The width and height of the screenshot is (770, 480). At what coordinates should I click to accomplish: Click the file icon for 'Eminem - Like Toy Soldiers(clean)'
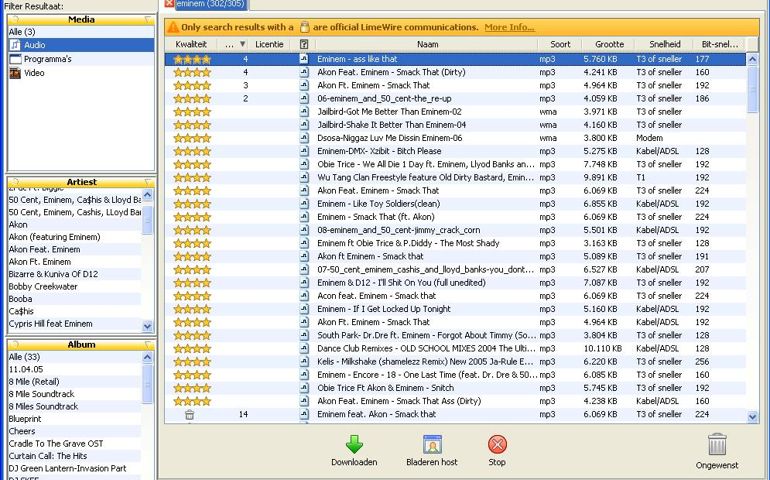click(304, 204)
